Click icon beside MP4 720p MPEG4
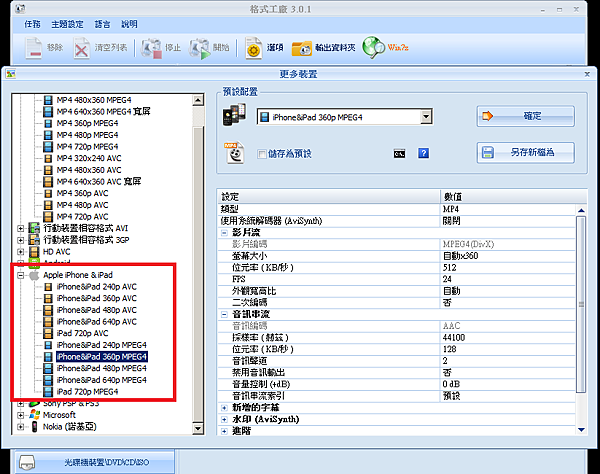The image size is (600, 474). (48, 147)
